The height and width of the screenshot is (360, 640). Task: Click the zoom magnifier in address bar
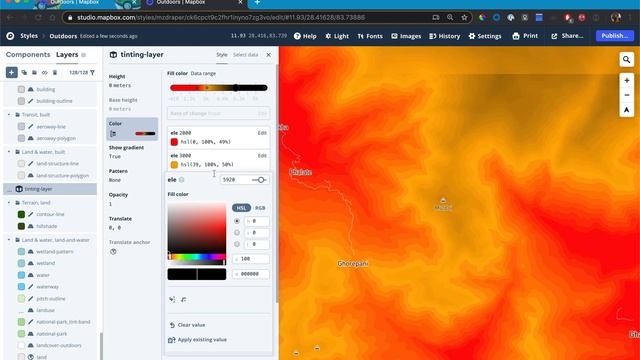click(x=450, y=18)
